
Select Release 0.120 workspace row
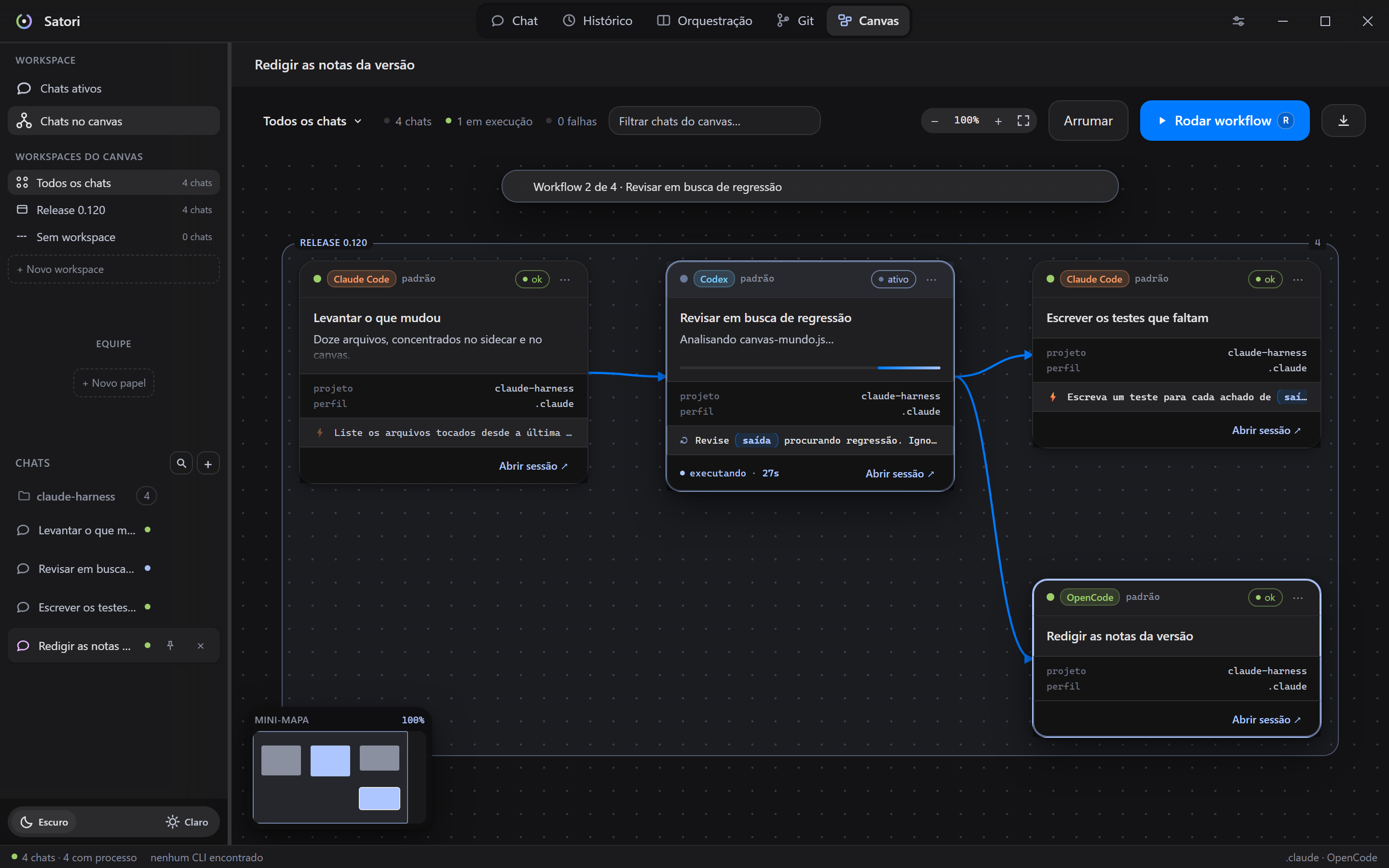tap(114, 210)
